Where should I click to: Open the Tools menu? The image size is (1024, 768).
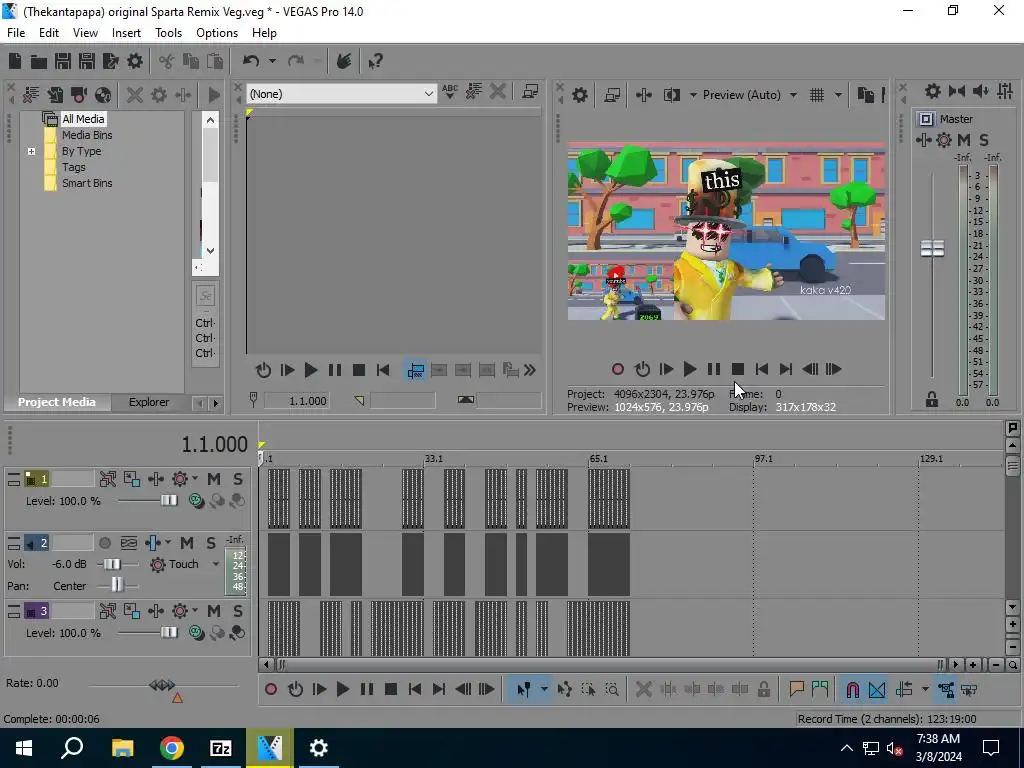click(x=168, y=33)
